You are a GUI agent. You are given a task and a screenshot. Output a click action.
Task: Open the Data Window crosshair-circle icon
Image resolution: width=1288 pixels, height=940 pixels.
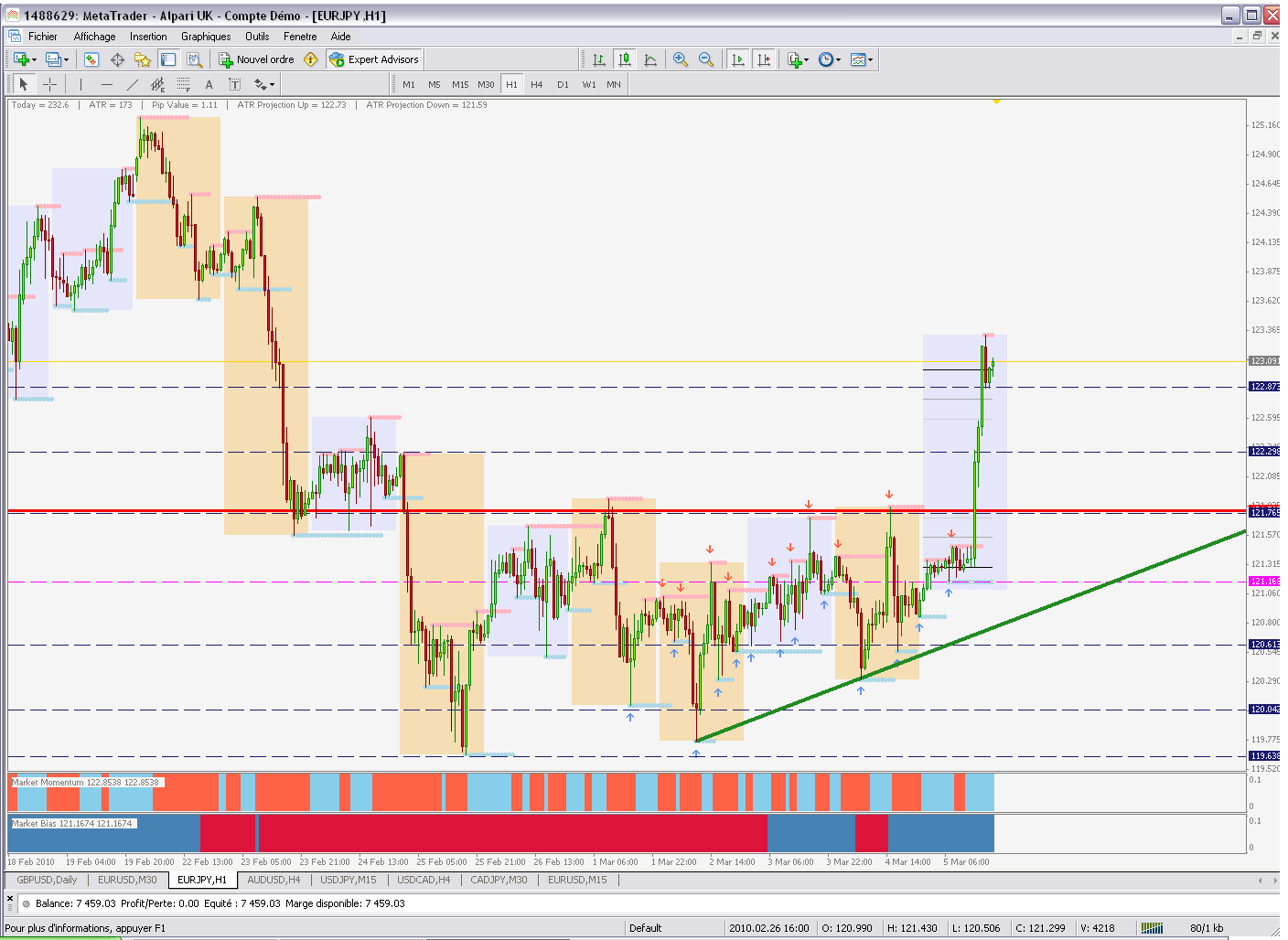[x=117, y=59]
